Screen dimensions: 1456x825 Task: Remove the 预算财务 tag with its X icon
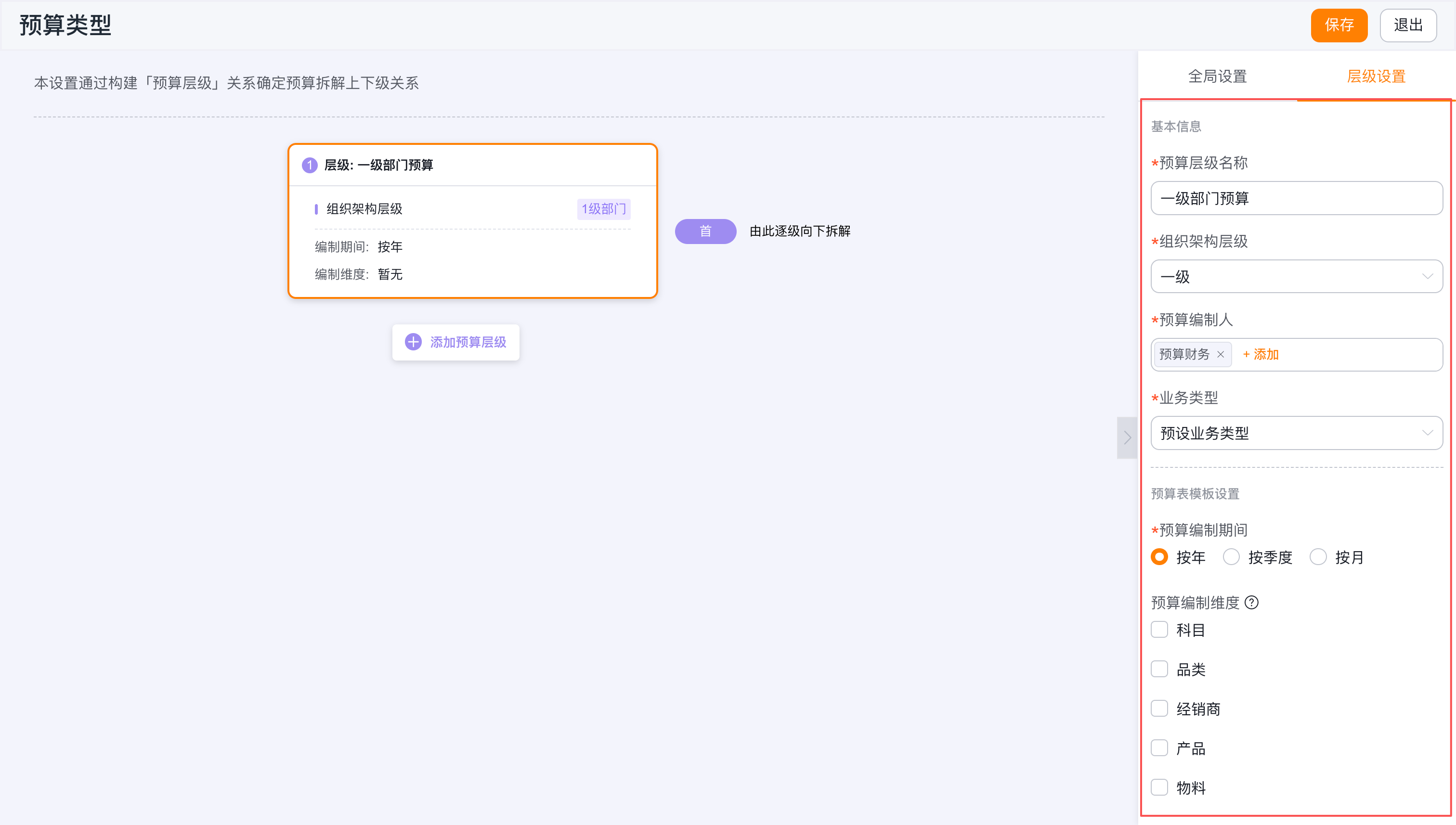pyautogui.click(x=1221, y=355)
